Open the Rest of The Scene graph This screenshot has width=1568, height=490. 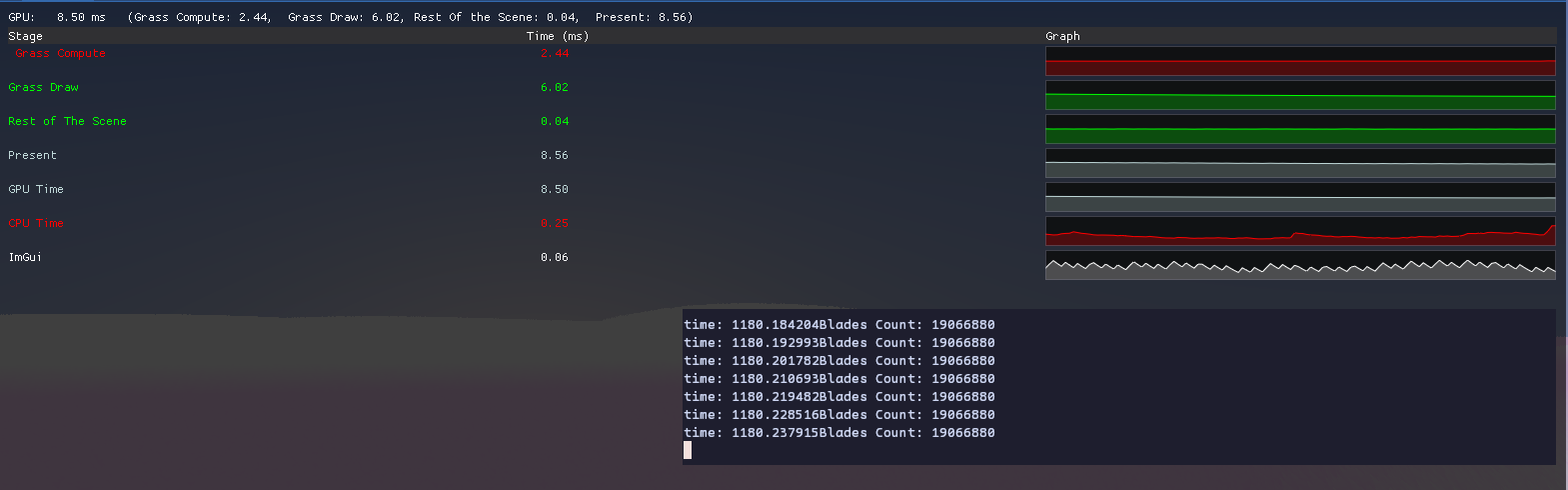(x=1300, y=129)
